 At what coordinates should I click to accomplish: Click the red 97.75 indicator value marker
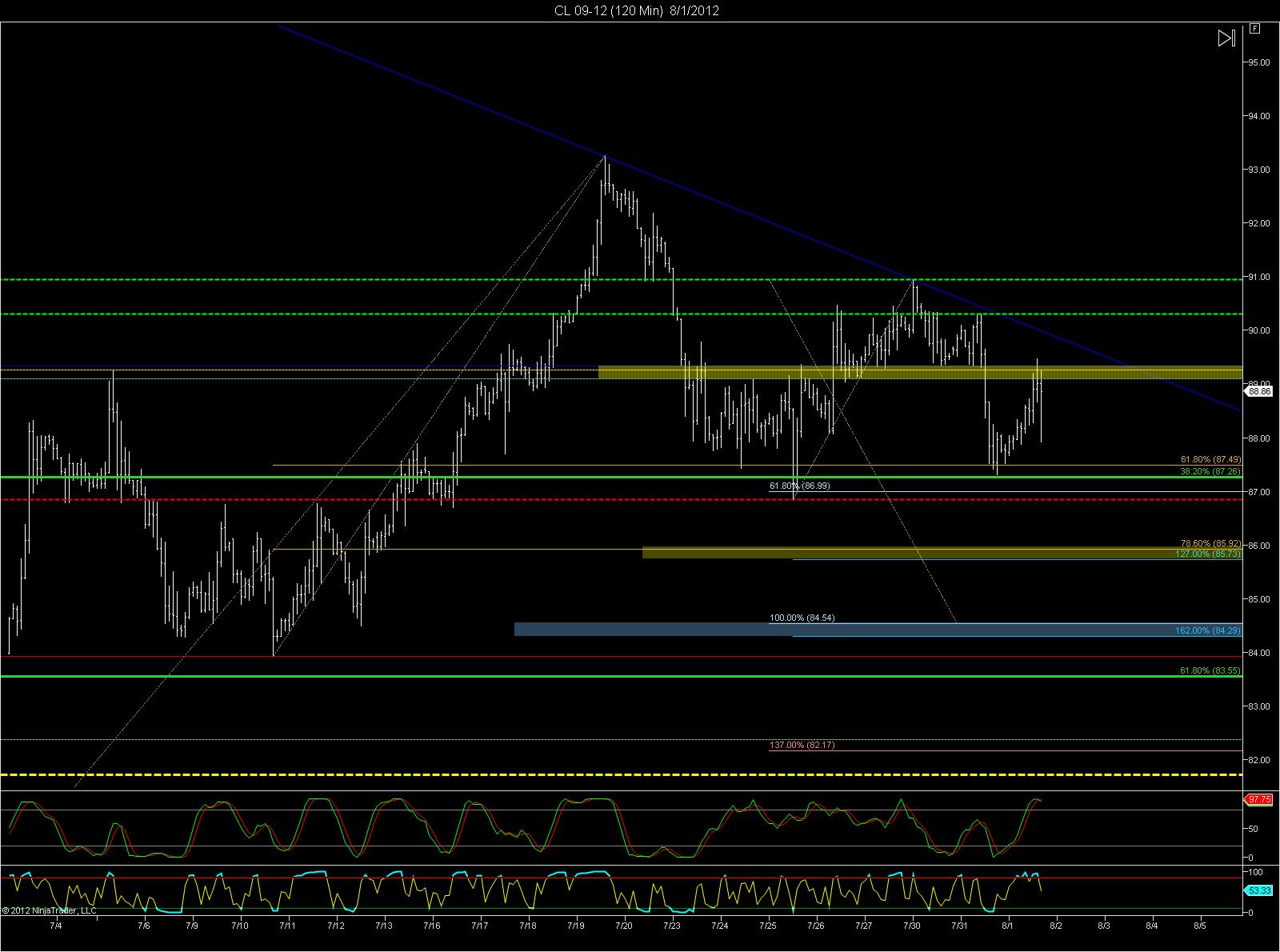[x=1260, y=799]
